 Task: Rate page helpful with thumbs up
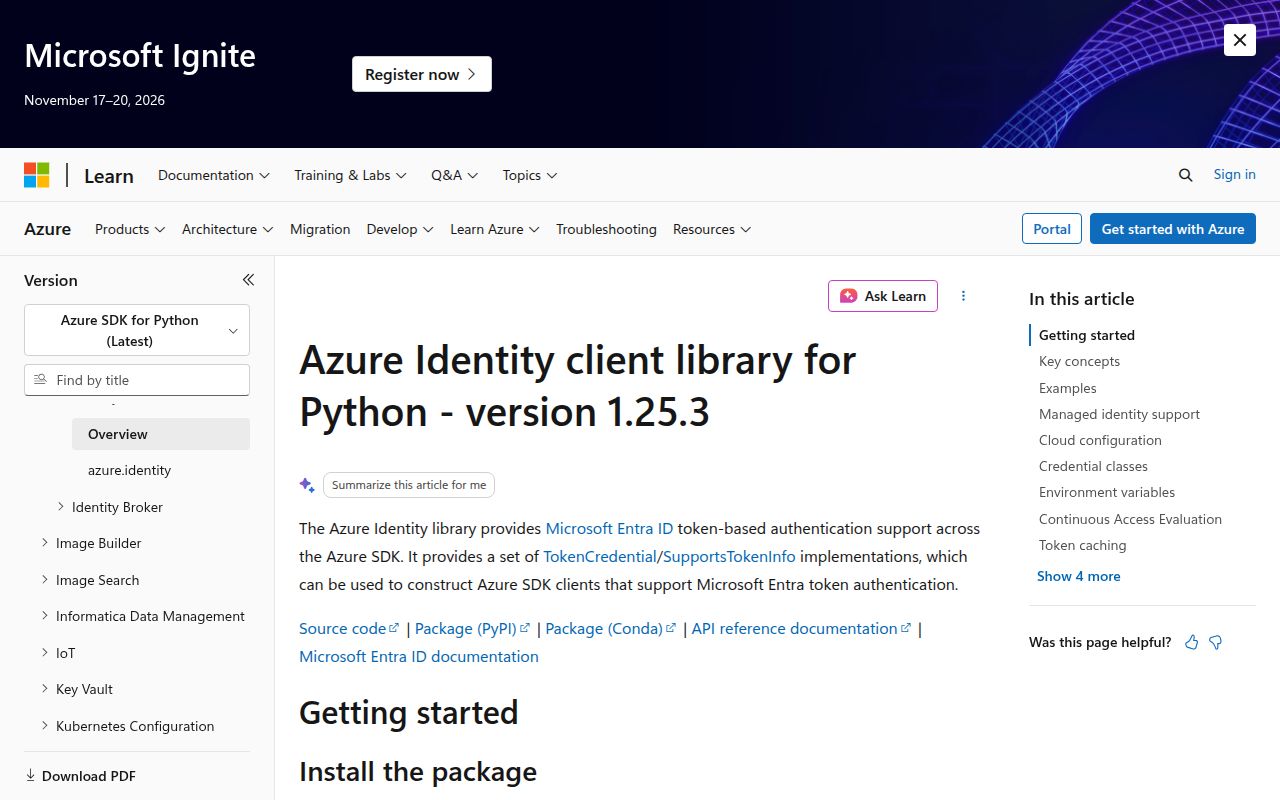1191,642
